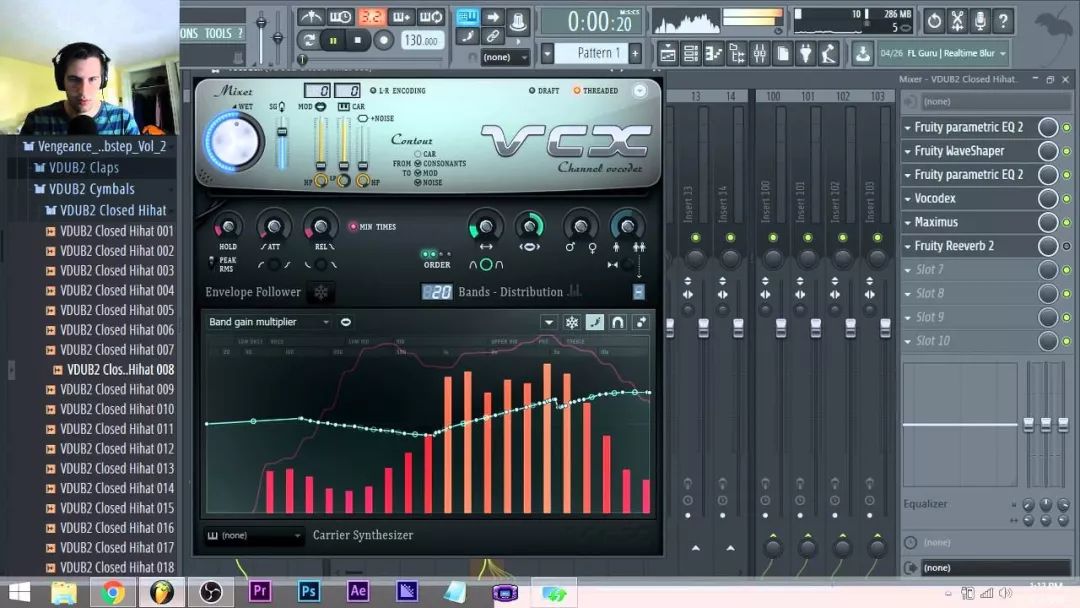
Task: Click the magnet-shaped icon in the band editor
Action: point(618,322)
